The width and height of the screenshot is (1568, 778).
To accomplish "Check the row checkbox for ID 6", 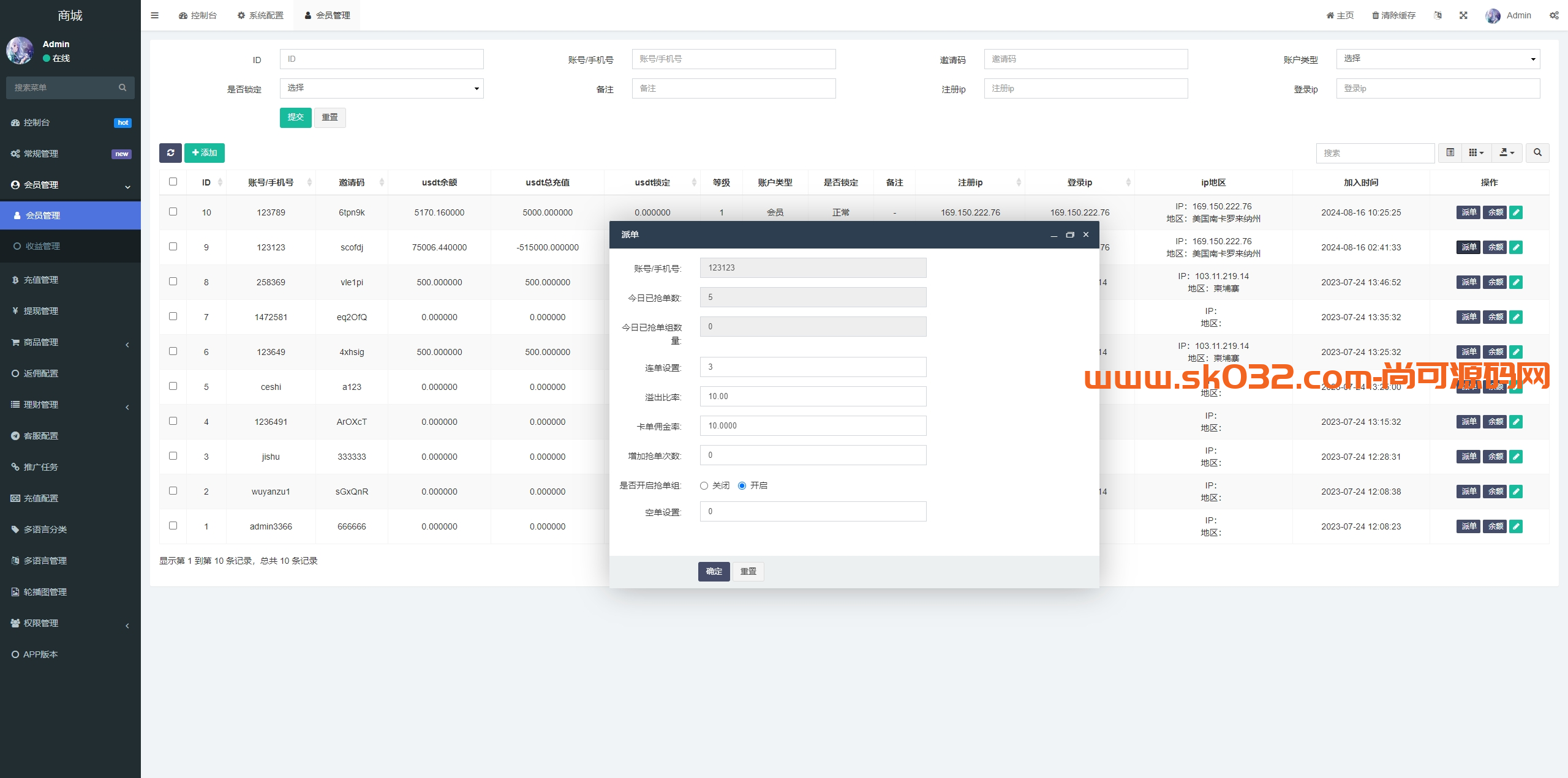I will [x=173, y=351].
